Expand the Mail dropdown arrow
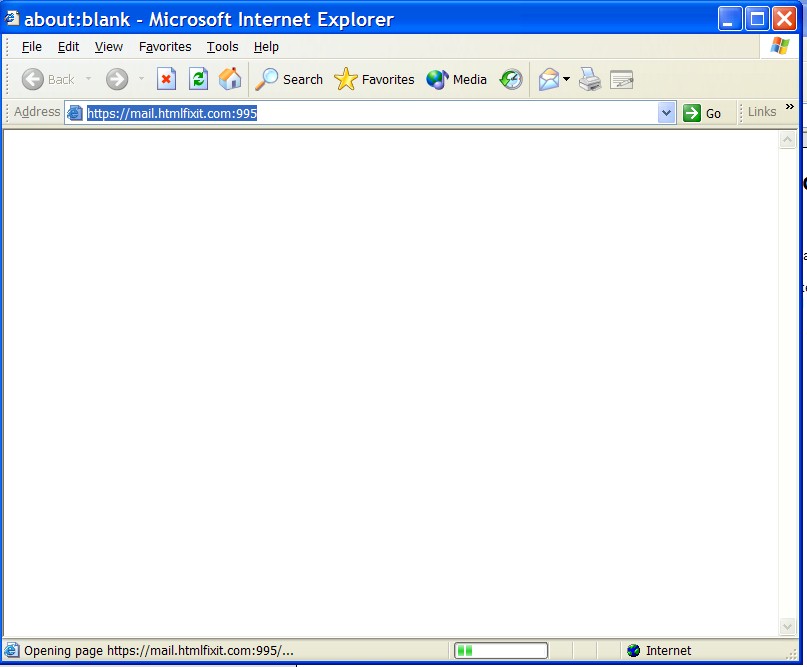The image size is (807, 667). (x=567, y=79)
